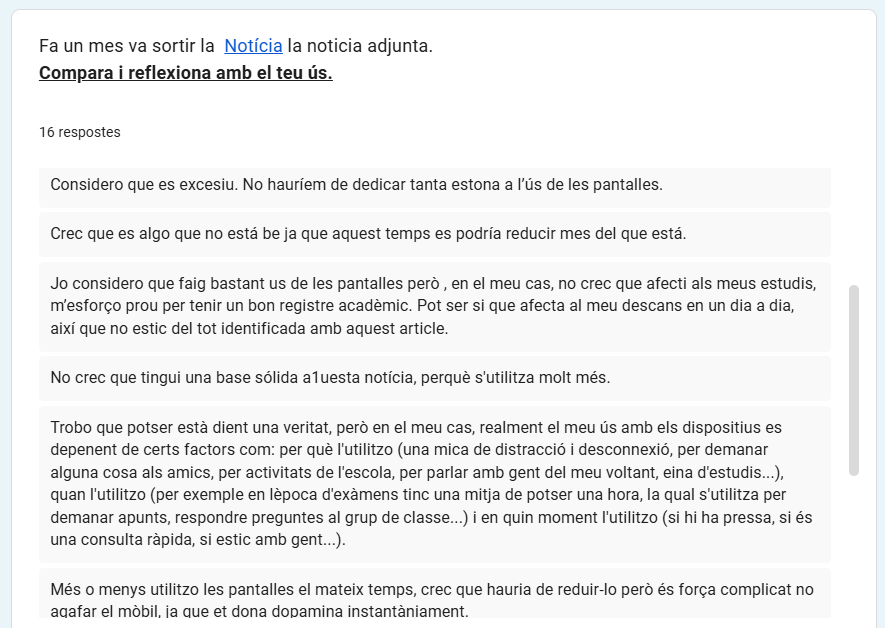This screenshot has height=628, width=885.
Task: Select the "16 respostes" count label
Action: [80, 132]
